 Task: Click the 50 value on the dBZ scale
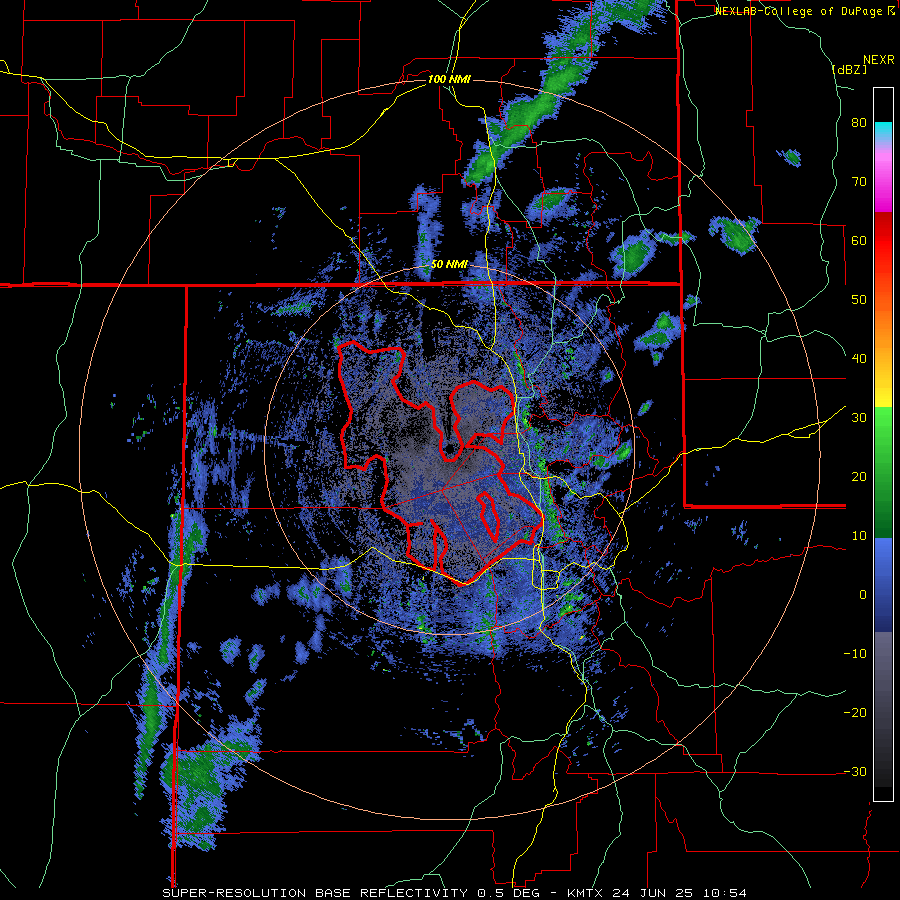(859, 300)
